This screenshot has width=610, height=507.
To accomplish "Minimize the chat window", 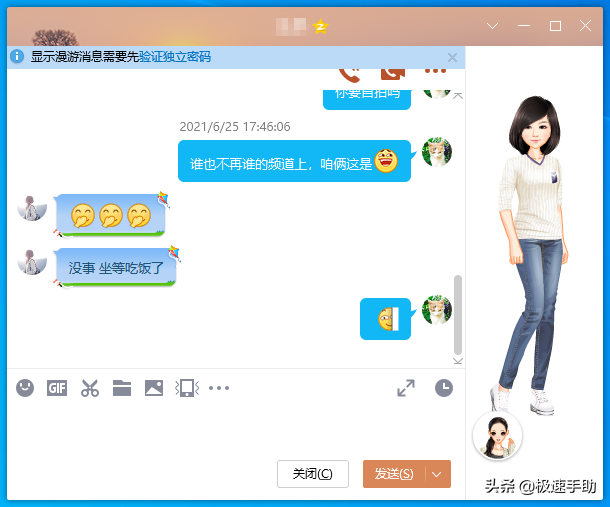I will pos(524,26).
